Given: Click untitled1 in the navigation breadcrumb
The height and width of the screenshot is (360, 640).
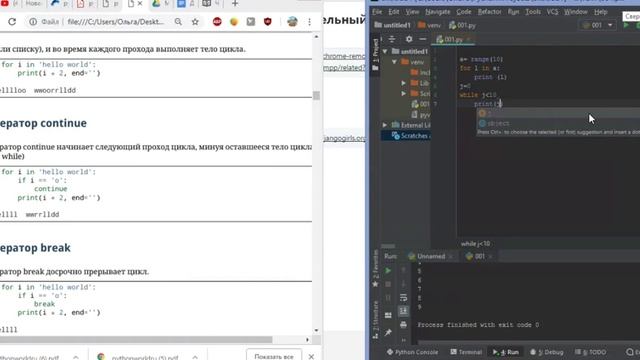Looking at the screenshot, I should [392, 25].
